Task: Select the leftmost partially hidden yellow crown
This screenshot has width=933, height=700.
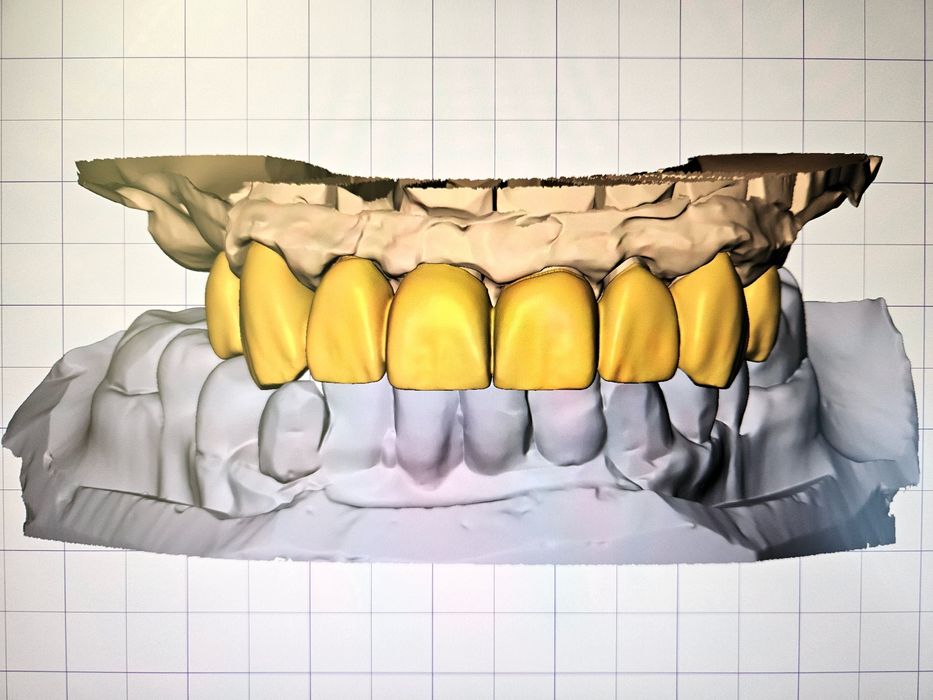Action: [223, 307]
